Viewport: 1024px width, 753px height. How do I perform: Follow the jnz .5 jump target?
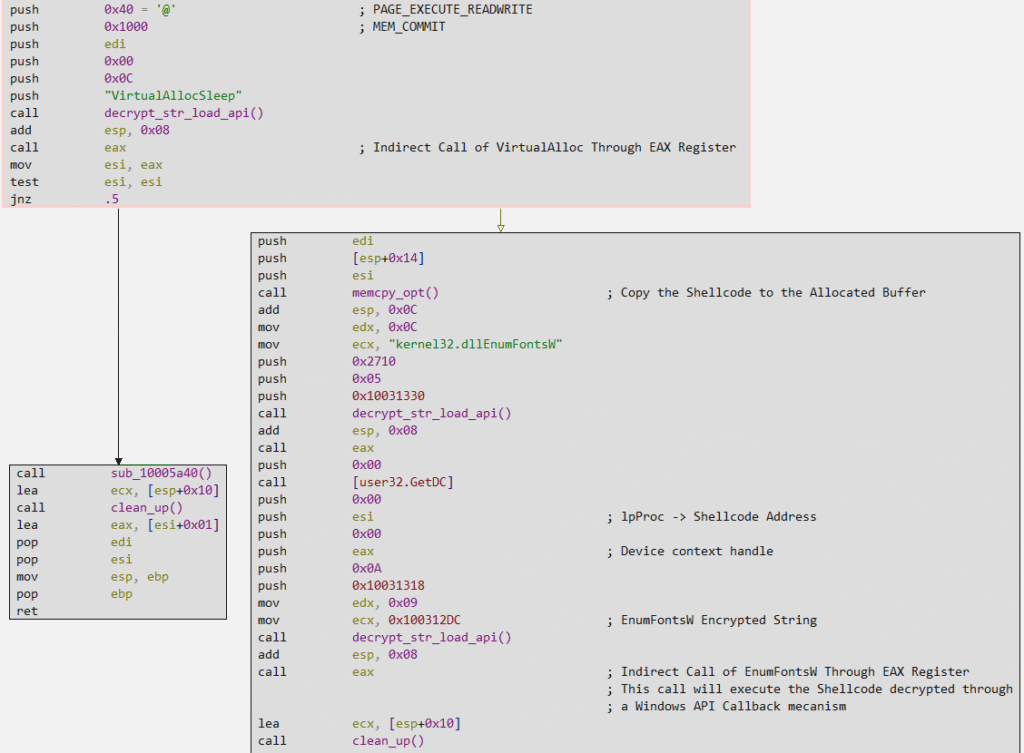coord(115,198)
